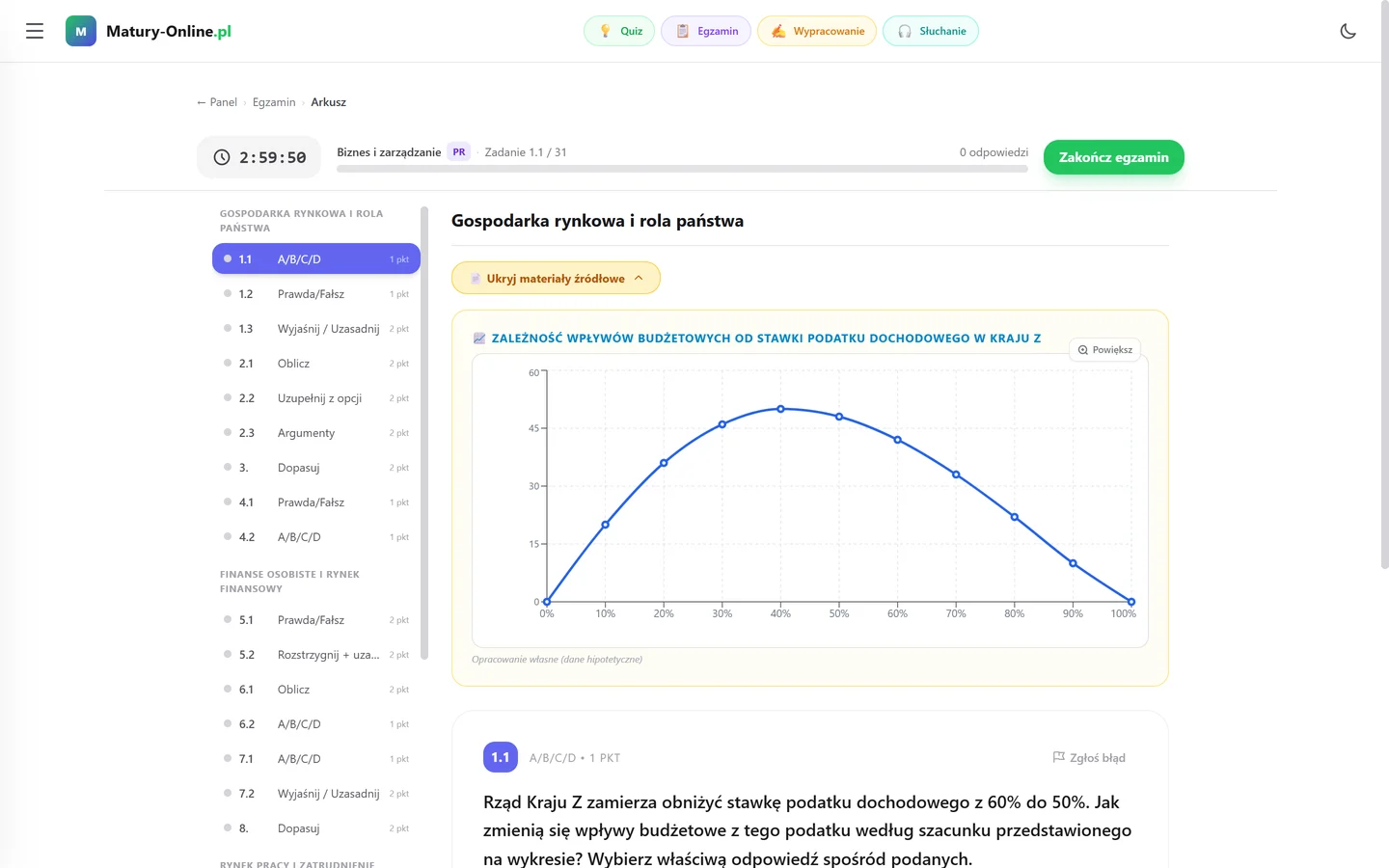The width and height of the screenshot is (1389, 868).
Task: Select task 5.1 Prawda/Fałsz
Action: [x=316, y=619]
